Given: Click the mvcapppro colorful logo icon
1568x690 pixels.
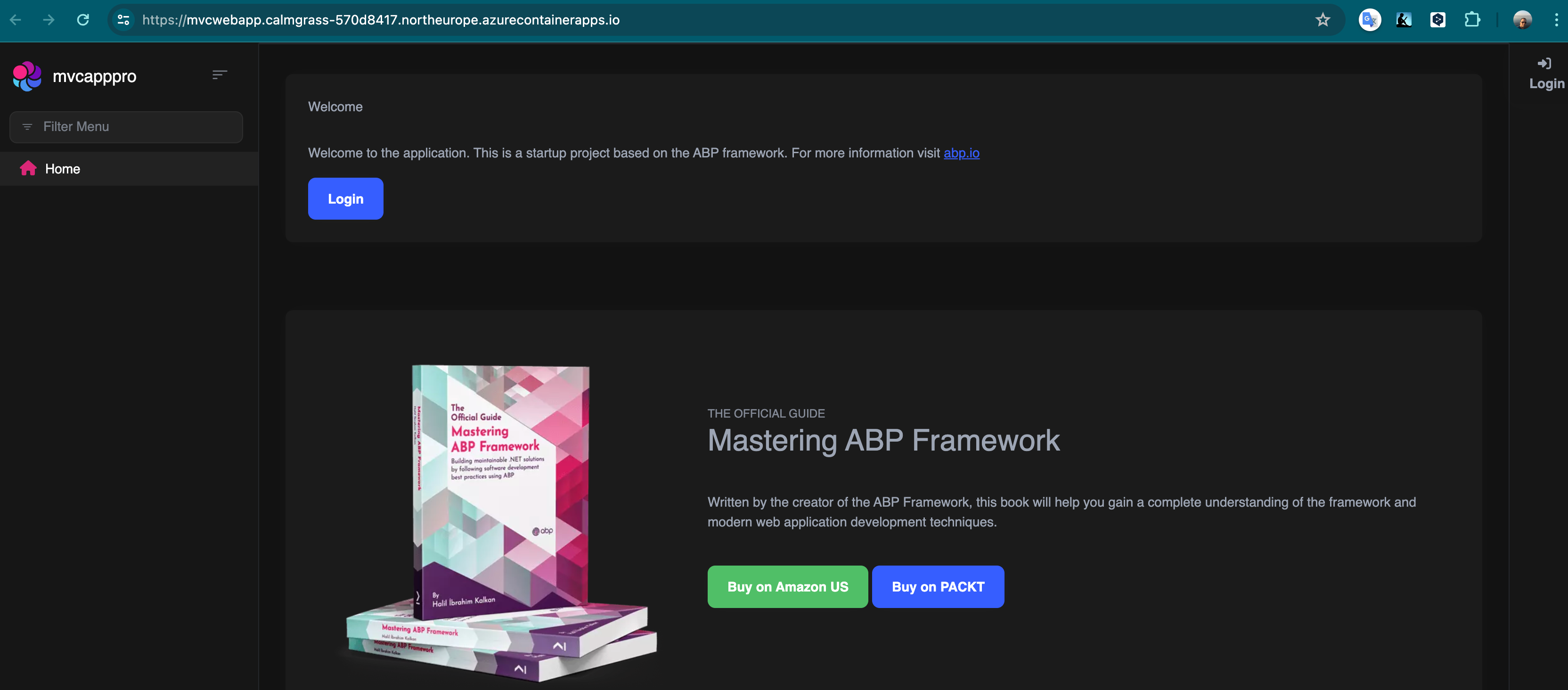Looking at the screenshot, I should (27, 76).
